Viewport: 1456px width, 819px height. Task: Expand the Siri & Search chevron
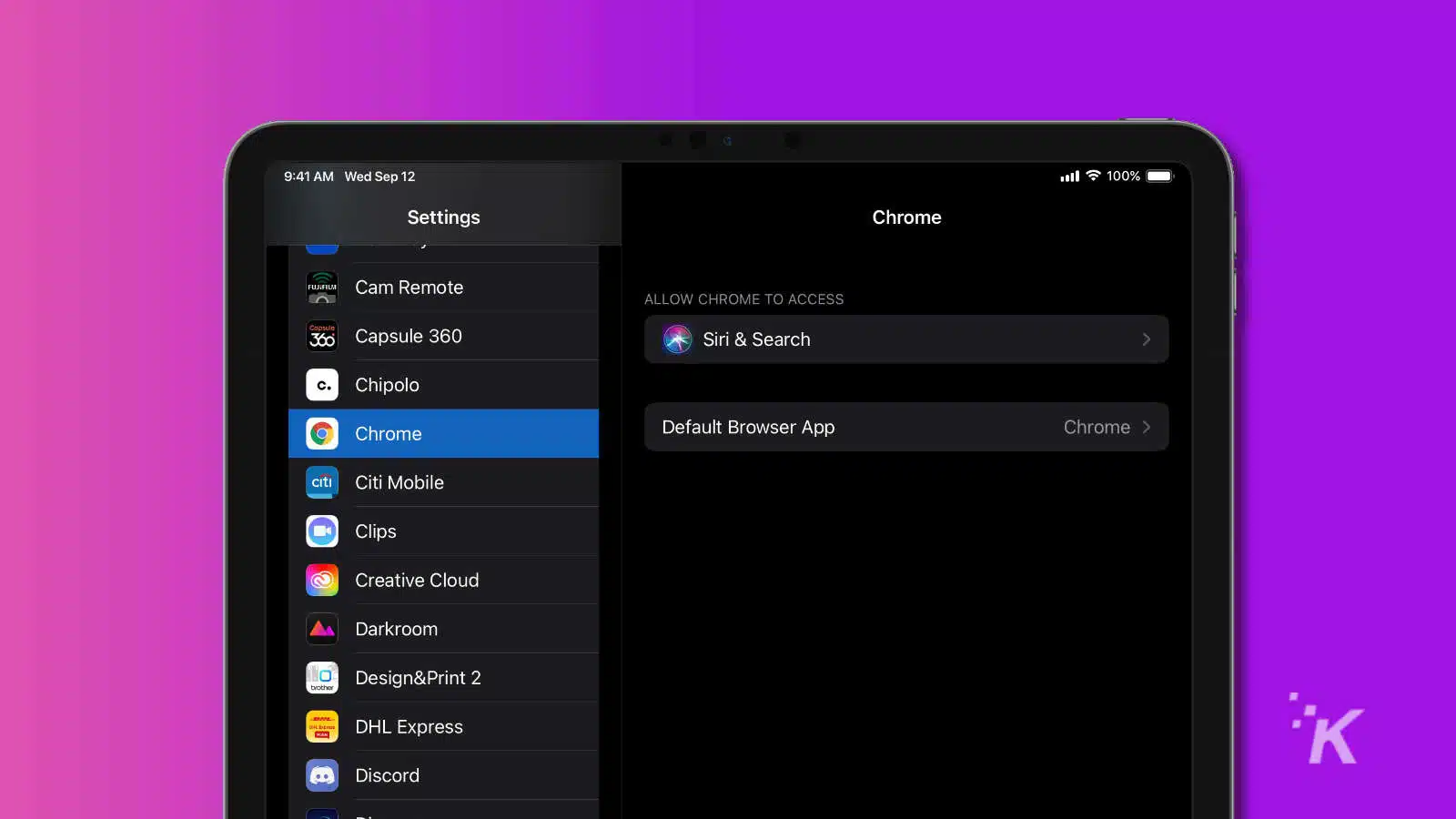click(1146, 339)
